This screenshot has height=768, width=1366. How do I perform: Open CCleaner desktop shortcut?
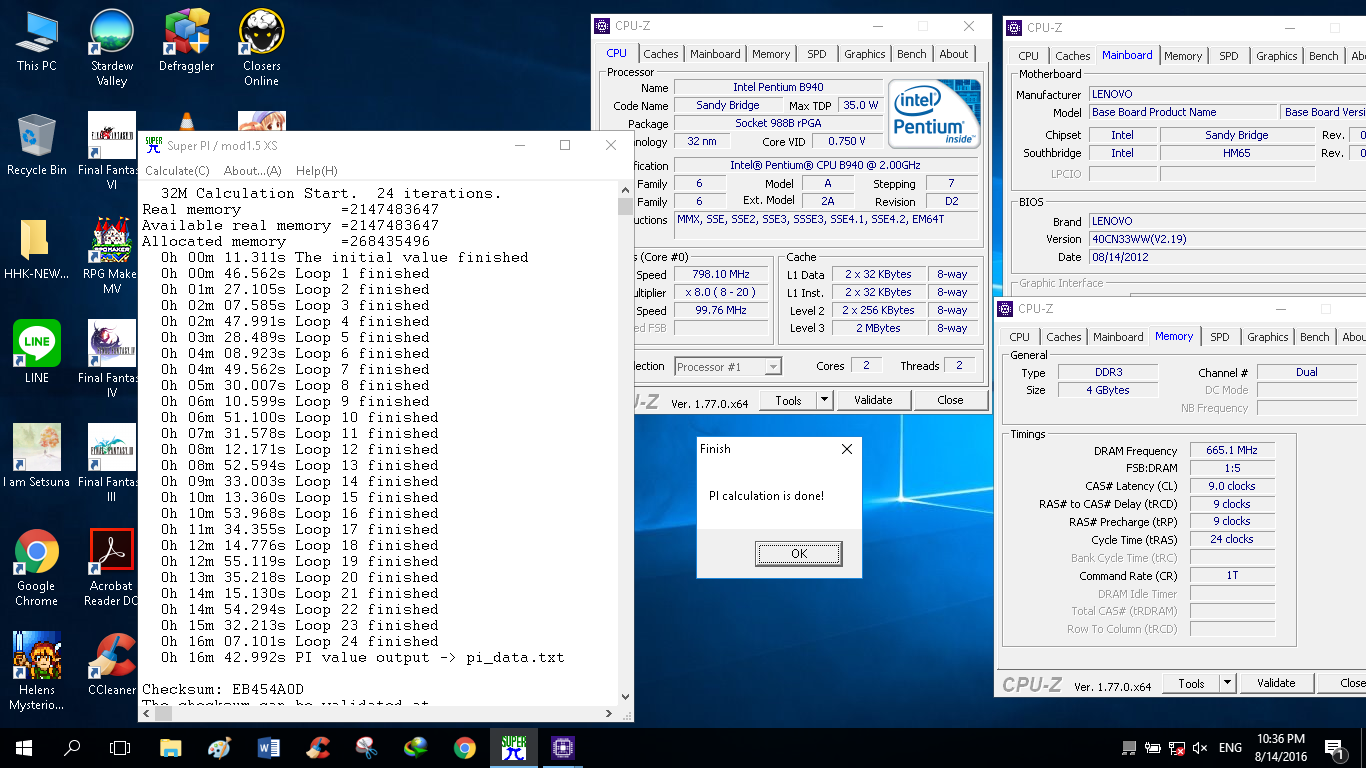[112, 664]
